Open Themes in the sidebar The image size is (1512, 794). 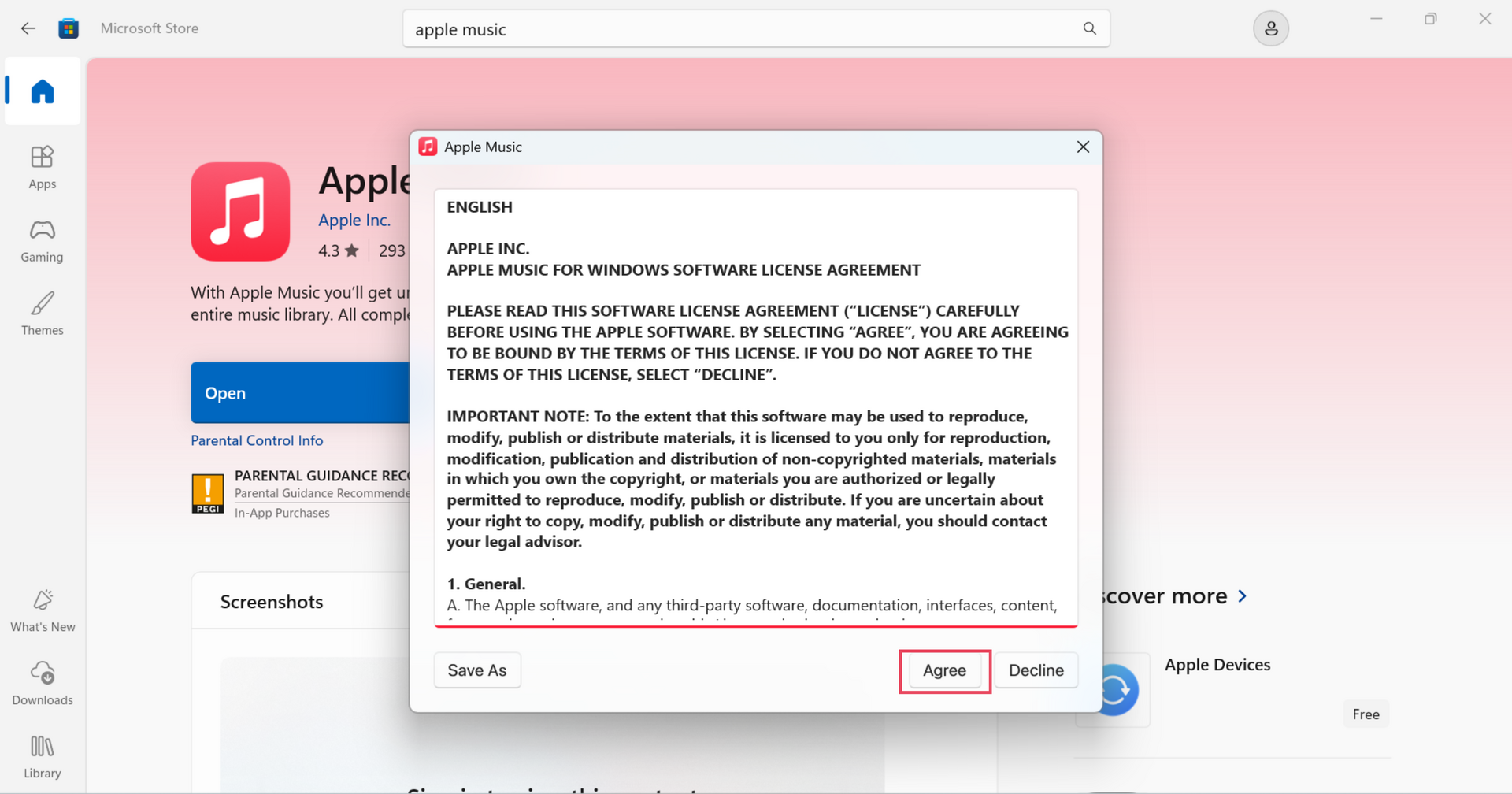(x=43, y=314)
